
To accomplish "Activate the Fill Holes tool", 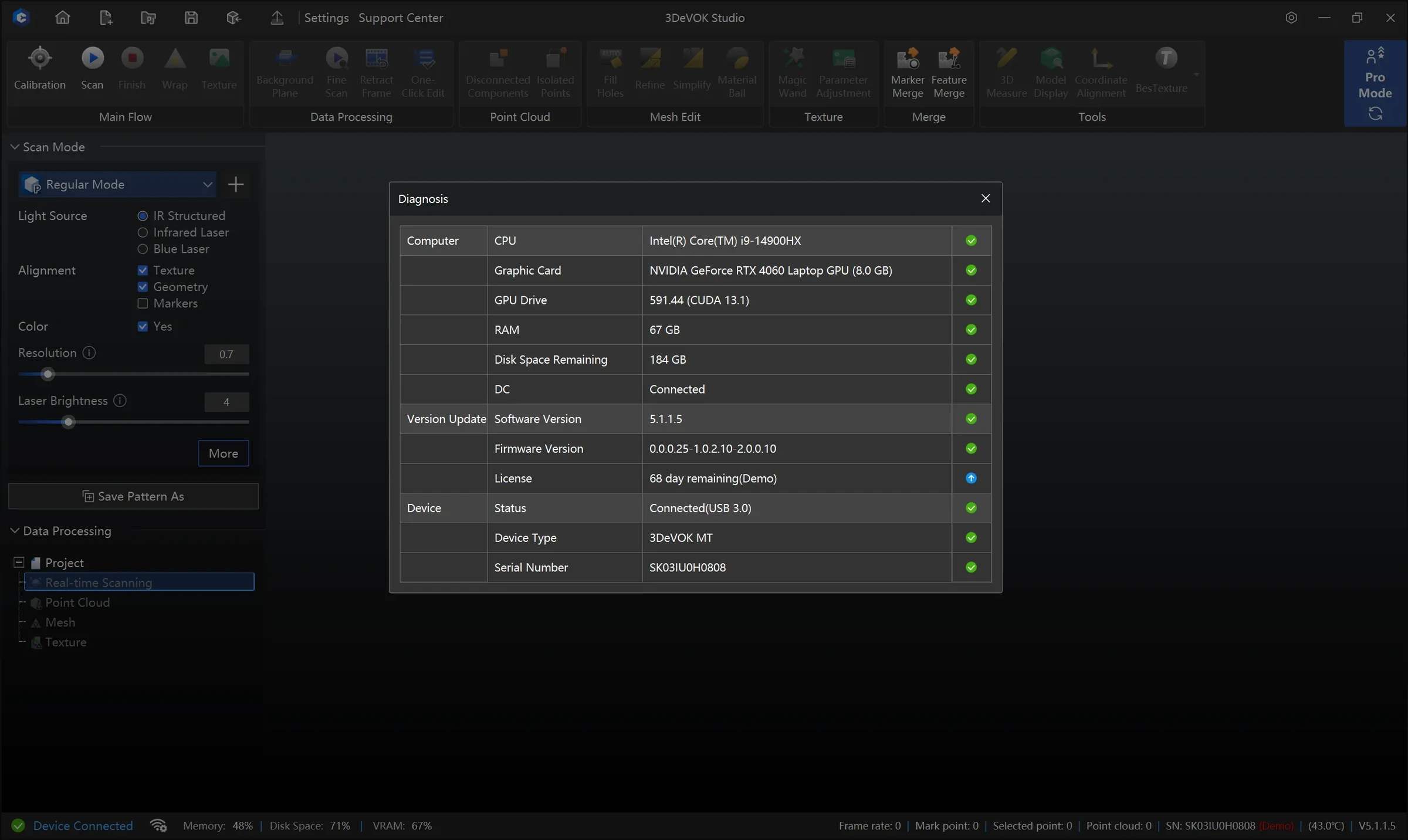I will coord(610,72).
